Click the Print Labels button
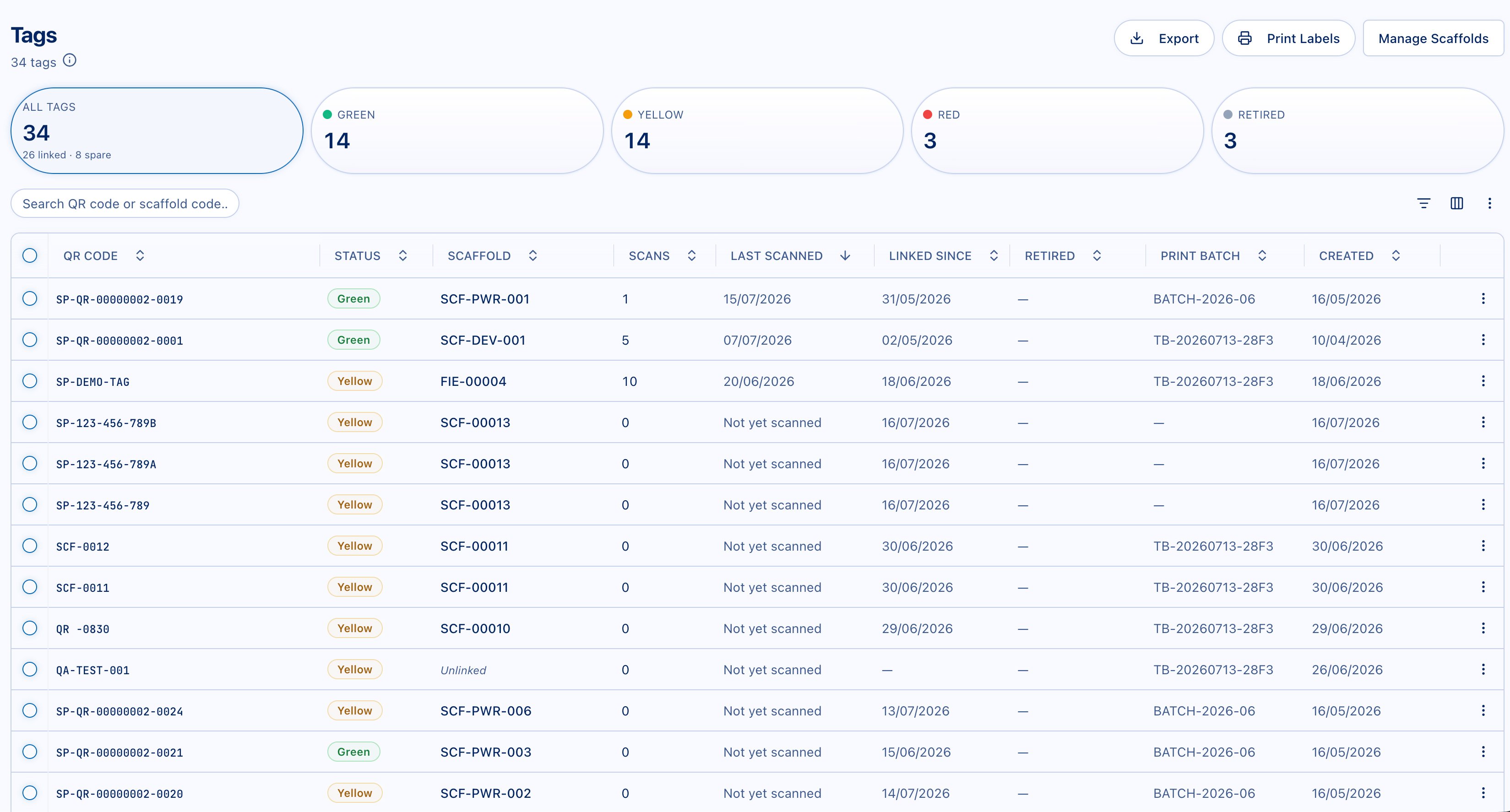 [1288, 38]
